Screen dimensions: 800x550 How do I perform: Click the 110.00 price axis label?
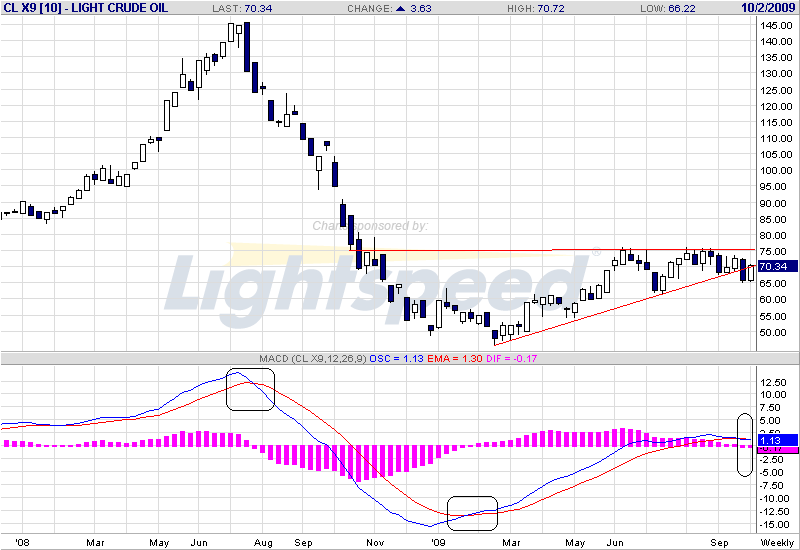coord(776,138)
